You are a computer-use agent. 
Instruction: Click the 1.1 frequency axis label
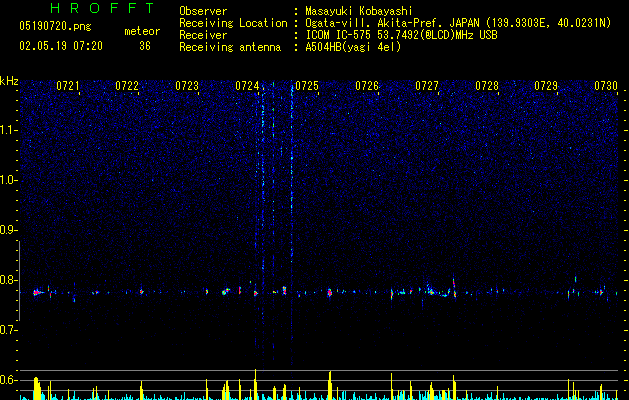coord(8,130)
